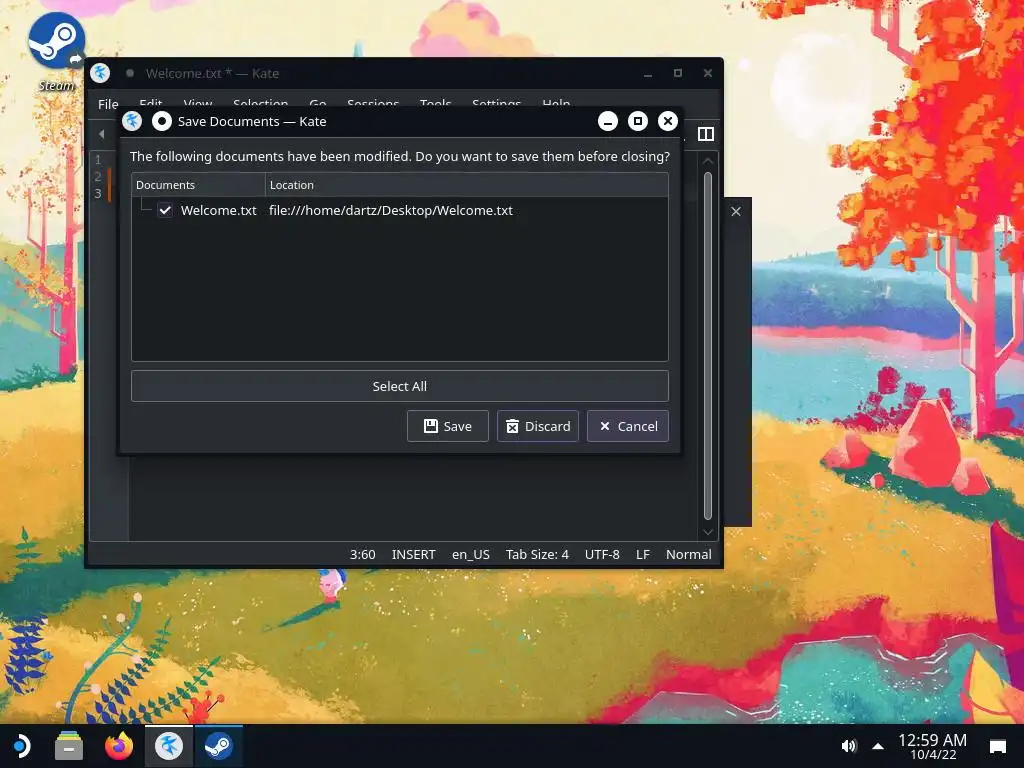Open the en_US language dropdown
This screenshot has width=1024, height=768.
[471, 554]
